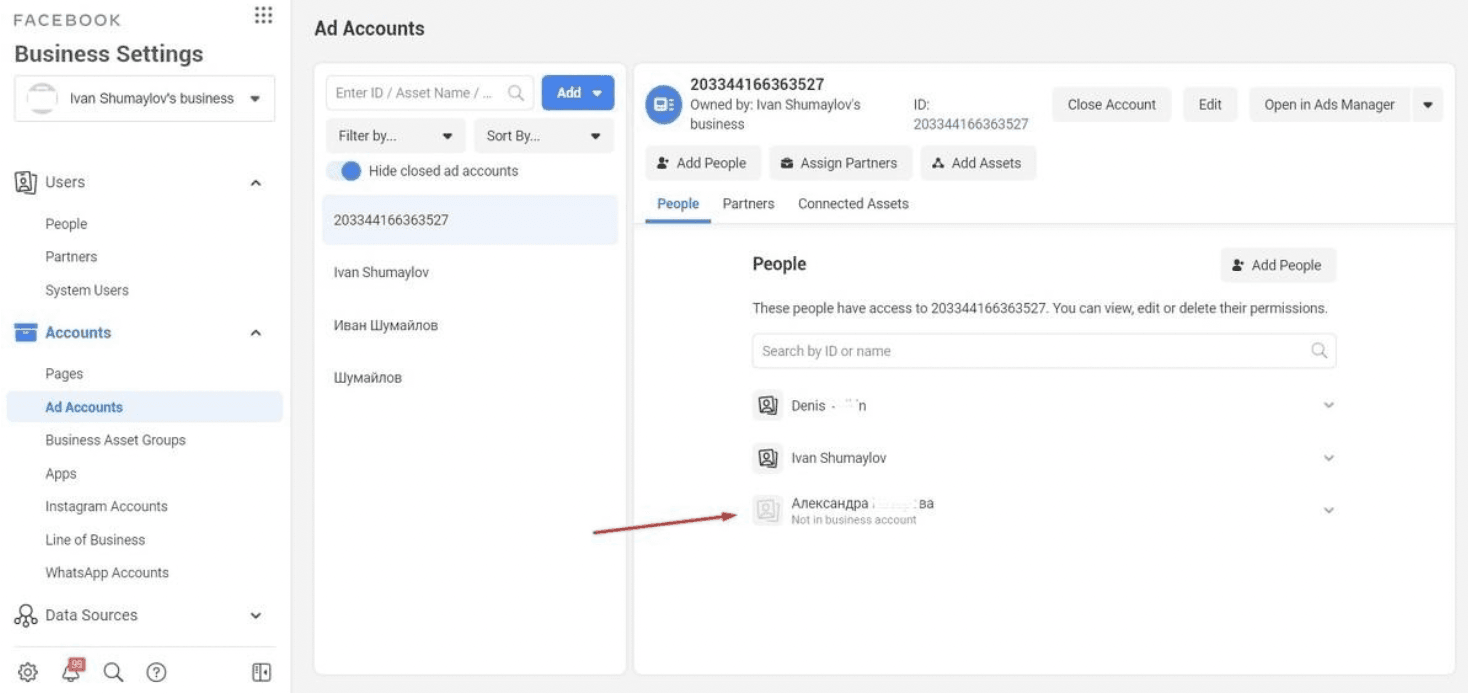Open WhatsApp Accounts in the sidebar
The height and width of the screenshot is (694, 1468).
click(107, 573)
